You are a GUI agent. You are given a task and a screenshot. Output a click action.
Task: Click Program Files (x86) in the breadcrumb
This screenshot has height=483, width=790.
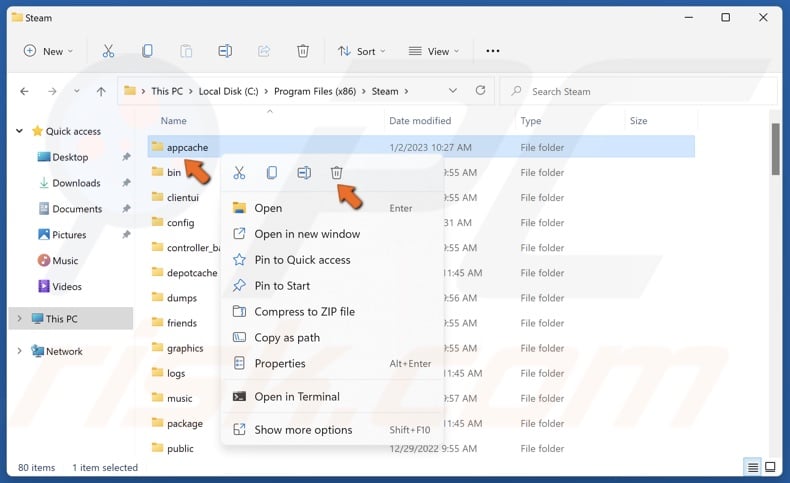click(x=315, y=91)
